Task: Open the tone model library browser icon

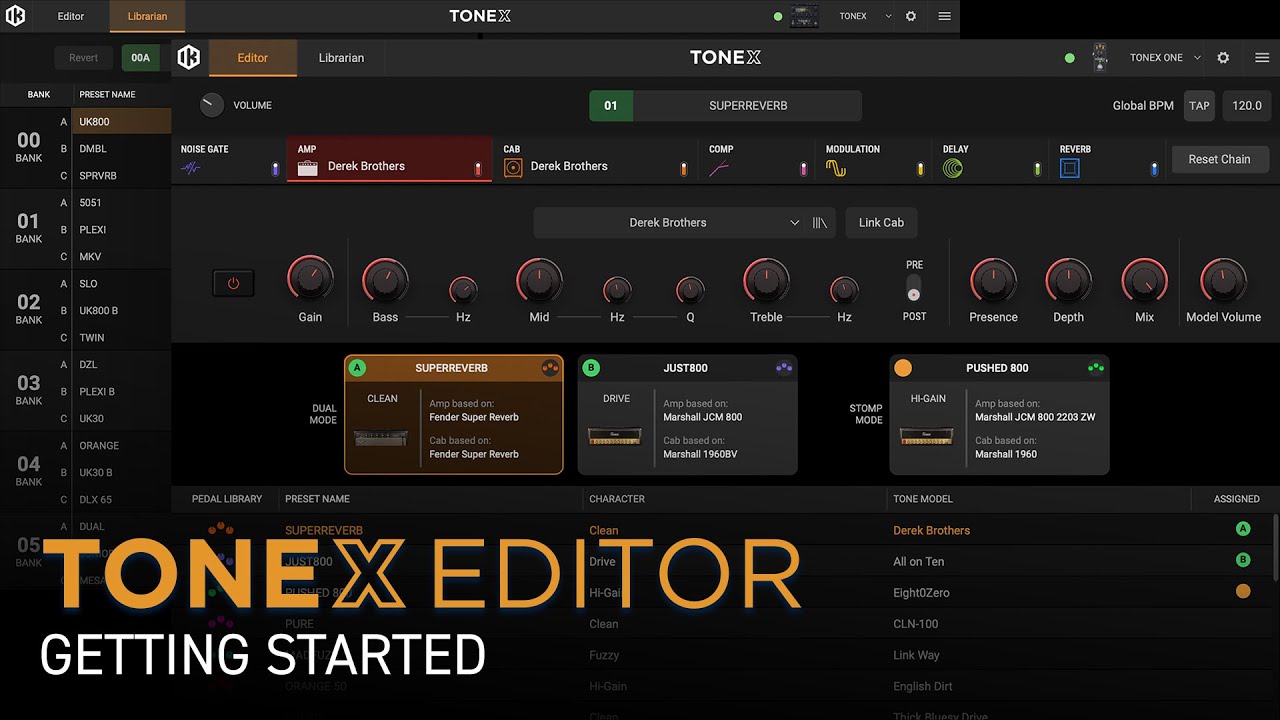Action: [x=820, y=223]
